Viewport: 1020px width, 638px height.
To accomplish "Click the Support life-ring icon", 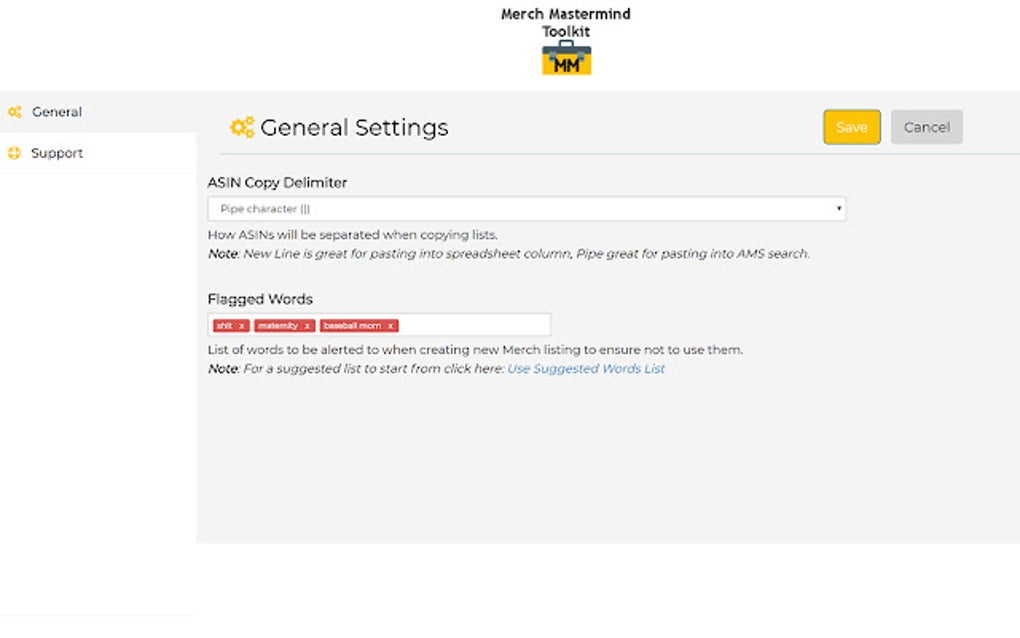I will (15, 152).
